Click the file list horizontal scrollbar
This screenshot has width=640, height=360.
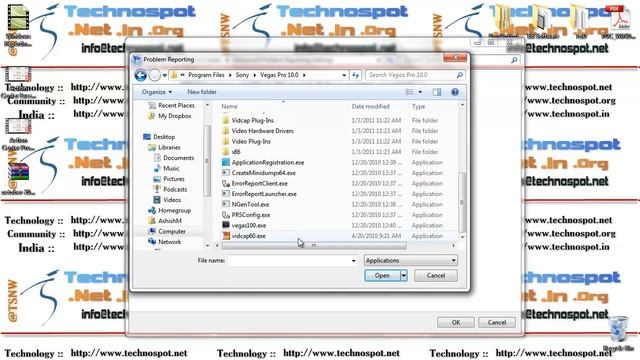(313, 245)
